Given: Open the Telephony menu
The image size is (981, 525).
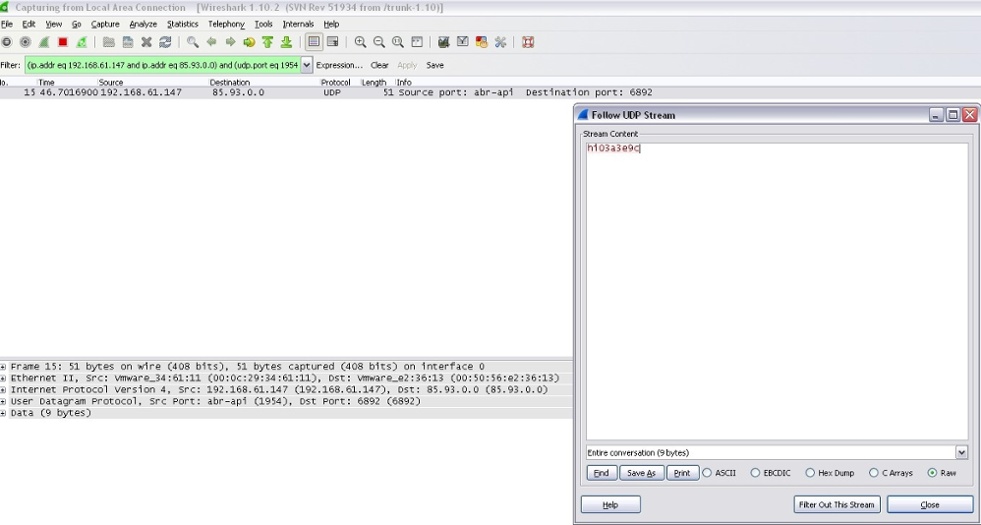Looking at the screenshot, I should [226, 24].
